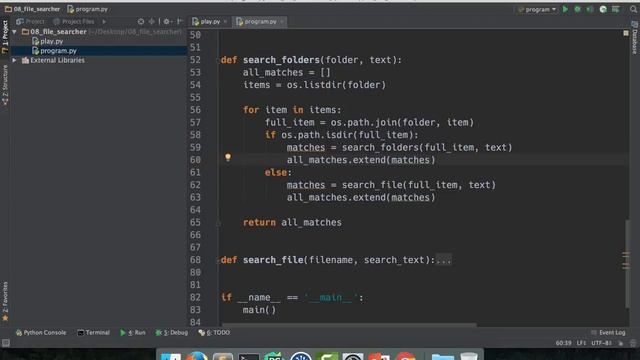Click the editor vertical scrollbar thumb
Screen dimensions: 640x360
pyautogui.click(x=627, y=263)
